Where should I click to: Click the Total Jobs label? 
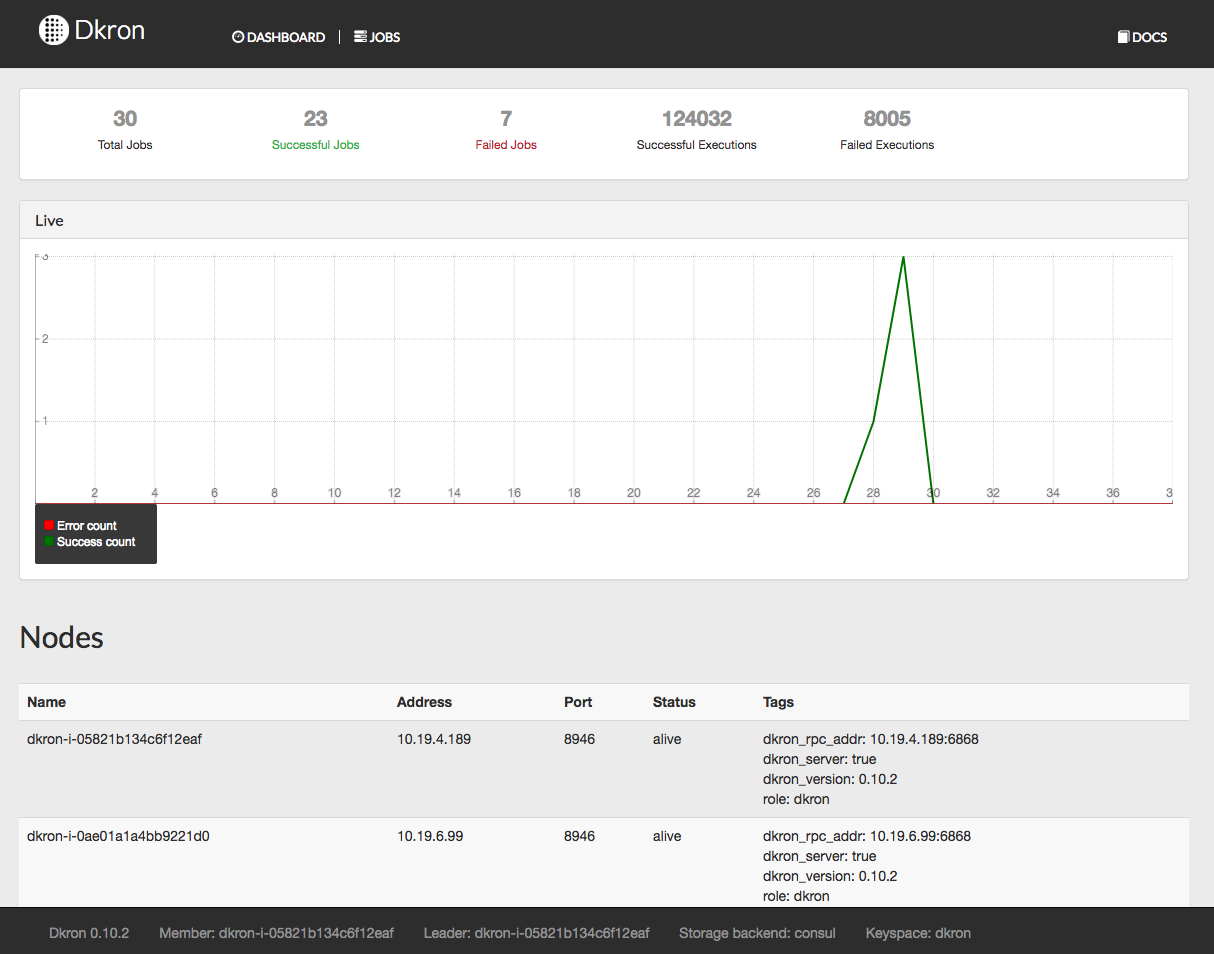point(125,145)
